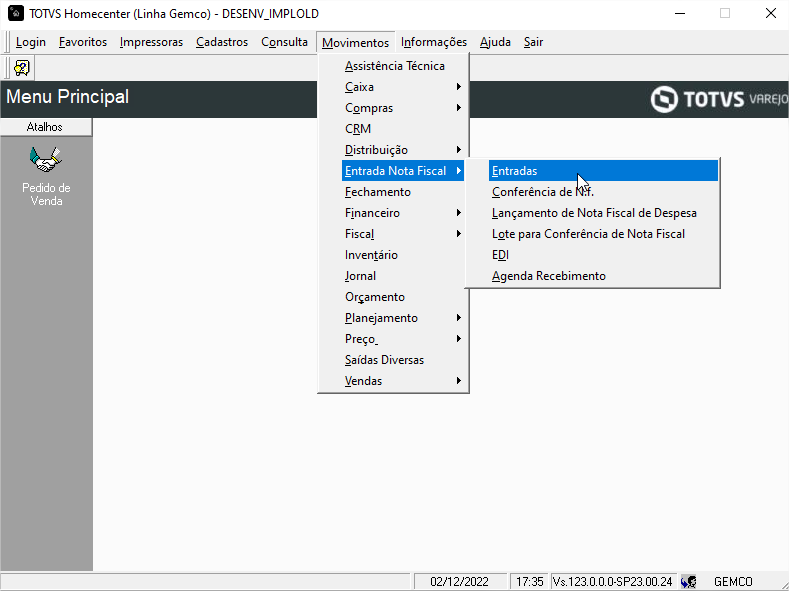Image resolution: width=789 pixels, height=591 pixels.
Task: Open the Impressoras menu
Action: [x=151, y=42]
